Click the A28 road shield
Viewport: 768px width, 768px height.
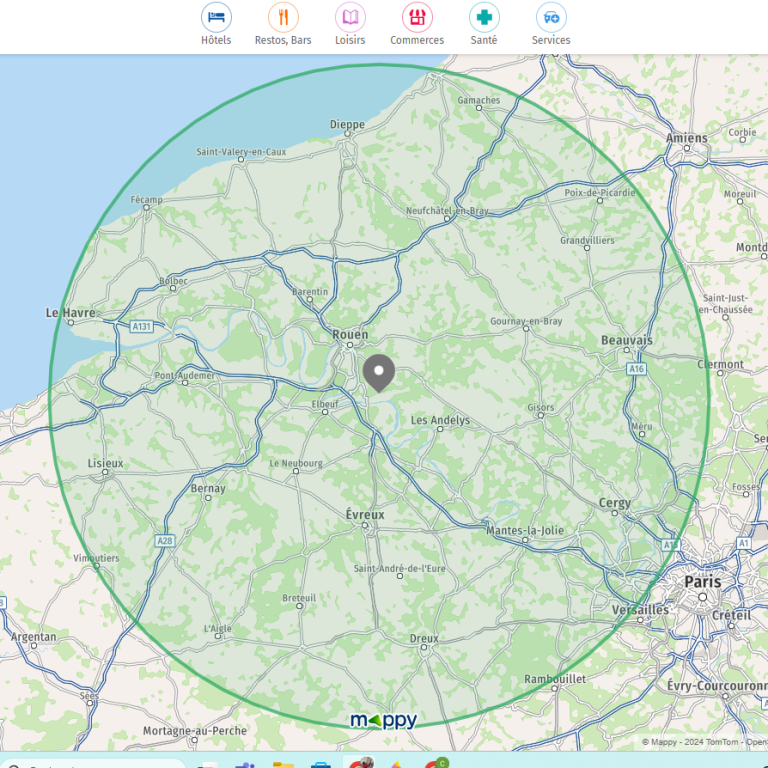pos(164,540)
